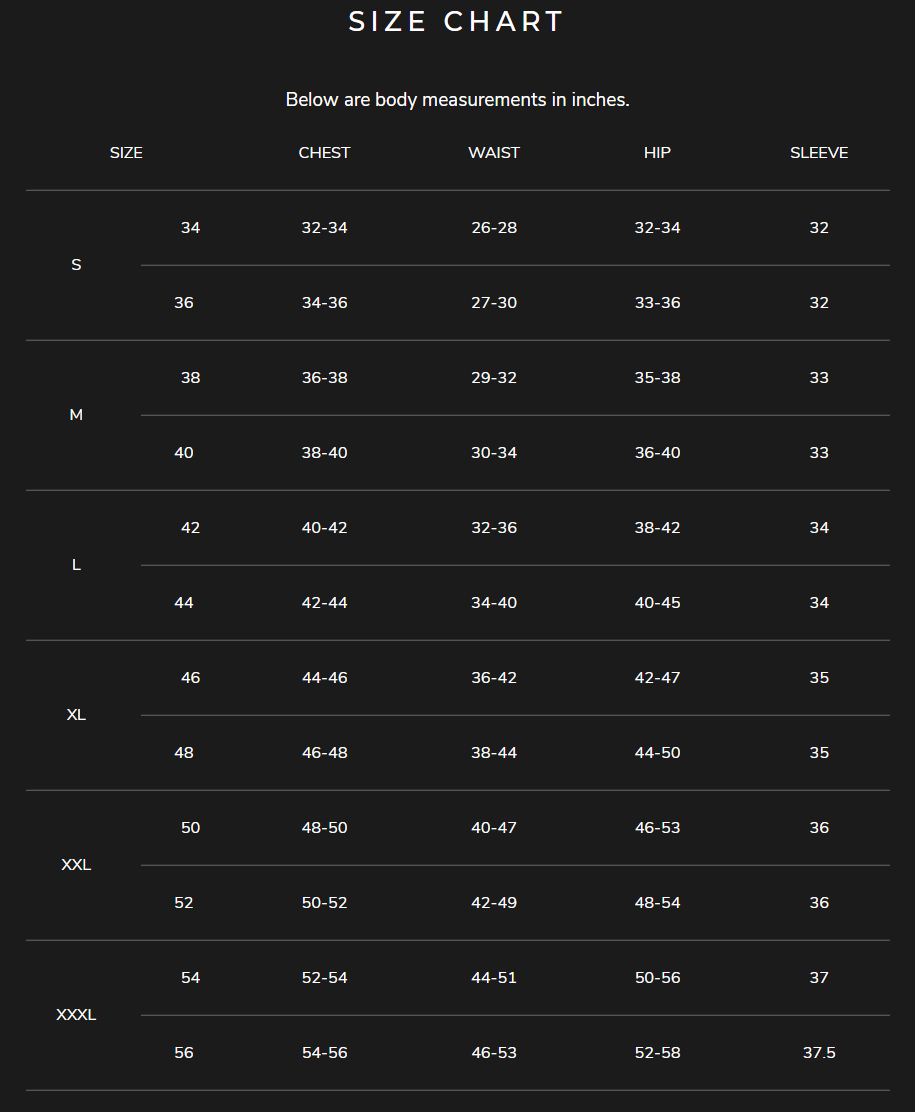This screenshot has height=1112, width=915.
Task: Click chest value 32-34
Action: [325, 228]
